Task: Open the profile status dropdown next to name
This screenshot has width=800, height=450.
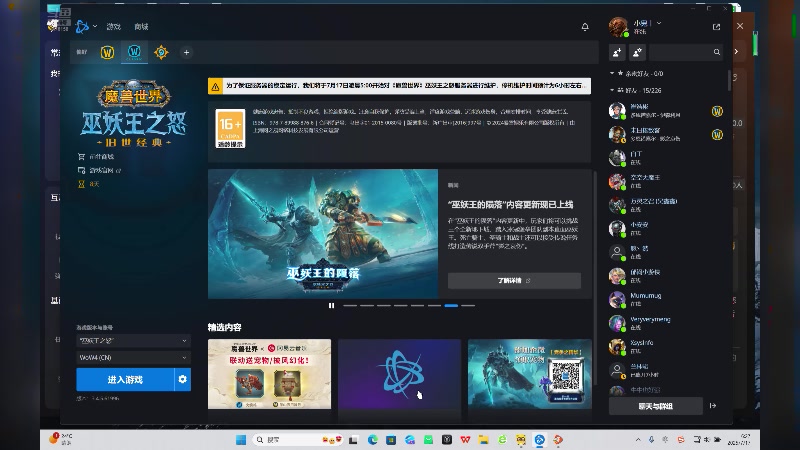Action: pyautogui.click(x=659, y=23)
